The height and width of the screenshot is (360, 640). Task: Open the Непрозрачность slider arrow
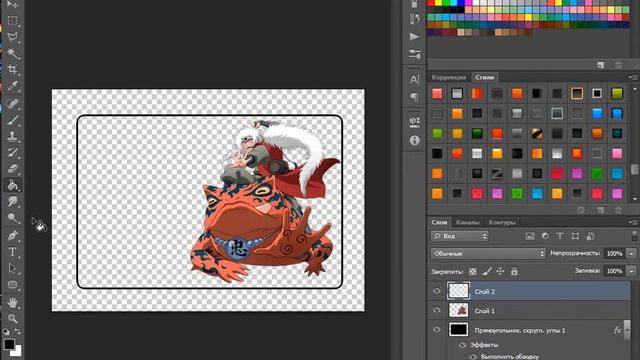[x=631, y=253]
